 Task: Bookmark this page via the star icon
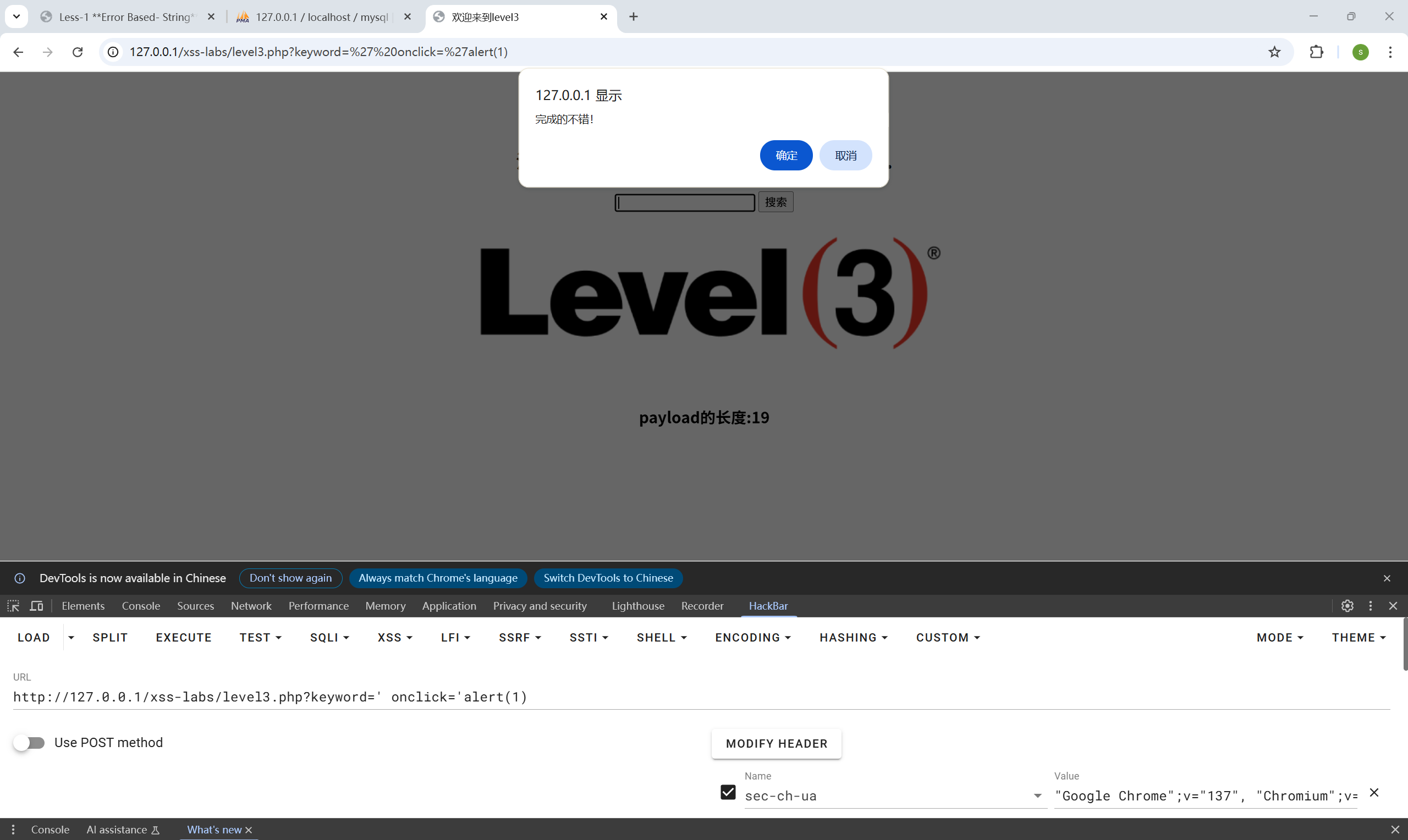[1274, 52]
